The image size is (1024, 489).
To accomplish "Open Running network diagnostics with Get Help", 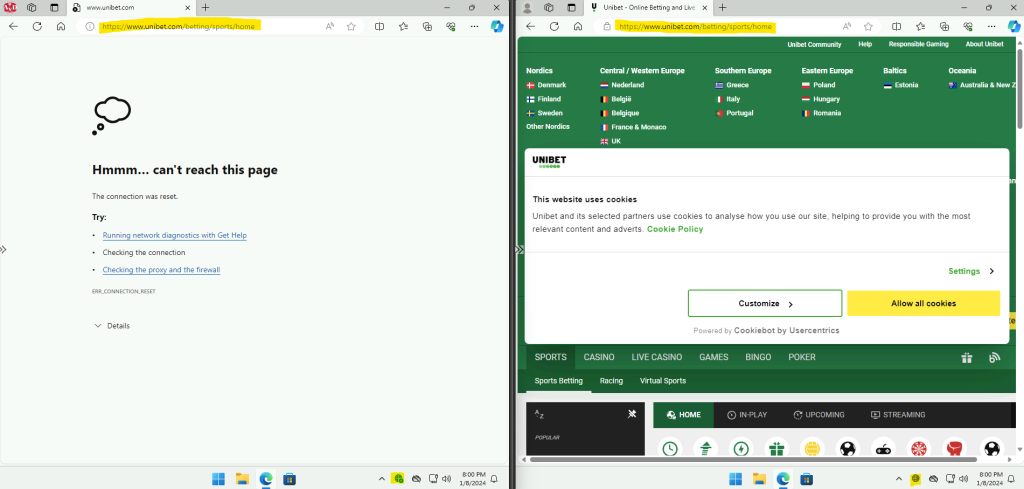I will (x=174, y=235).
